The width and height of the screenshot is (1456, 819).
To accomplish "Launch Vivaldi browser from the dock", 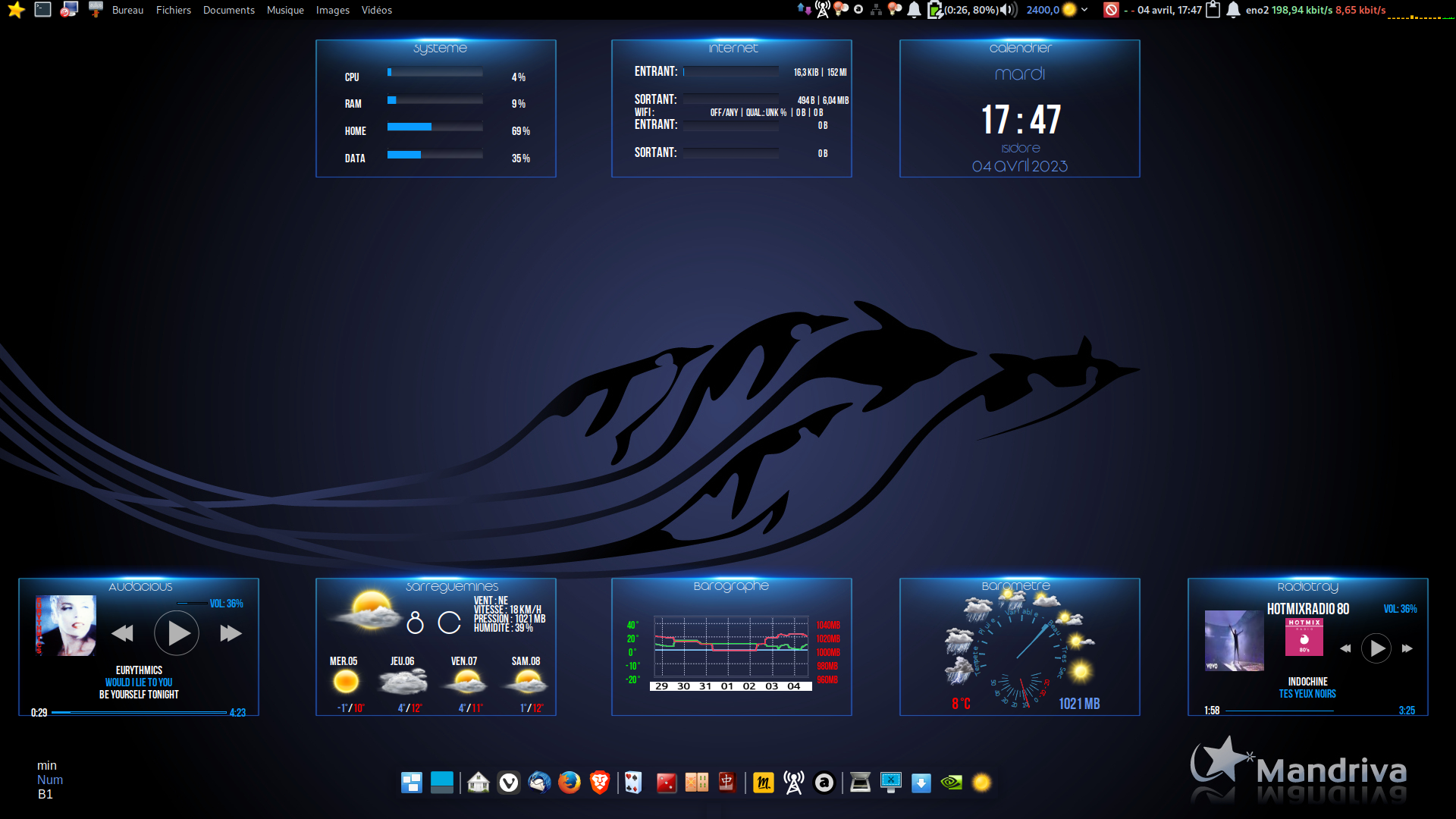I will (x=509, y=782).
